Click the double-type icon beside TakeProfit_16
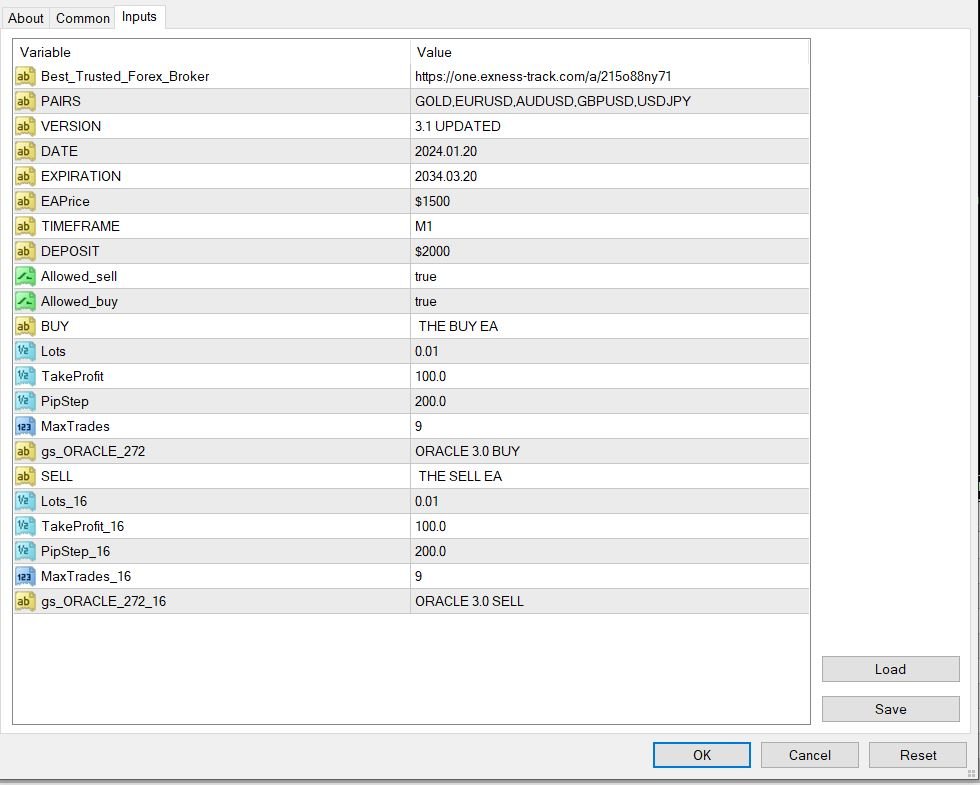 tap(25, 526)
